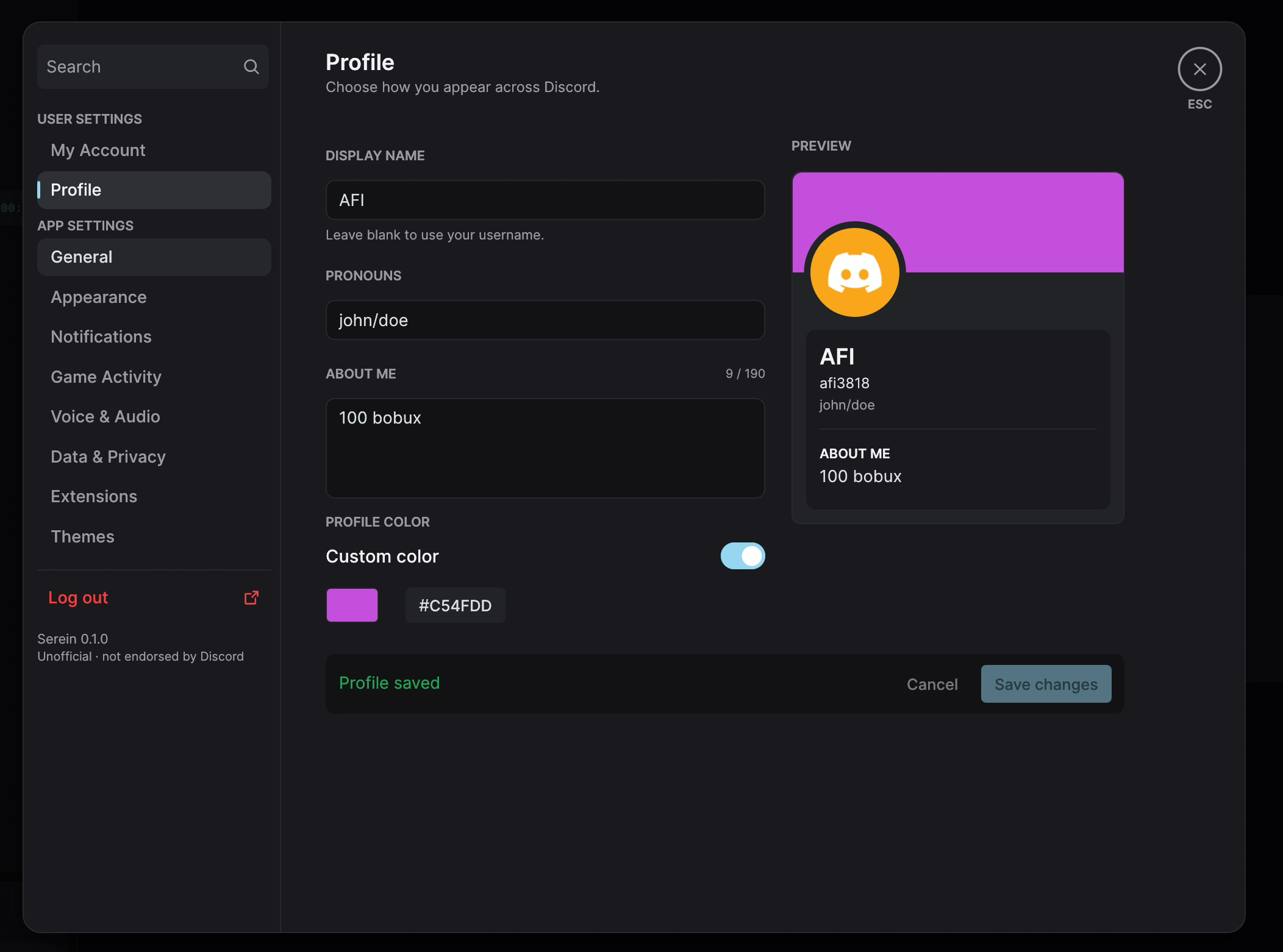The image size is (1283, 952).
Task: Click the Discord avatar in preview
Action: 855,272
